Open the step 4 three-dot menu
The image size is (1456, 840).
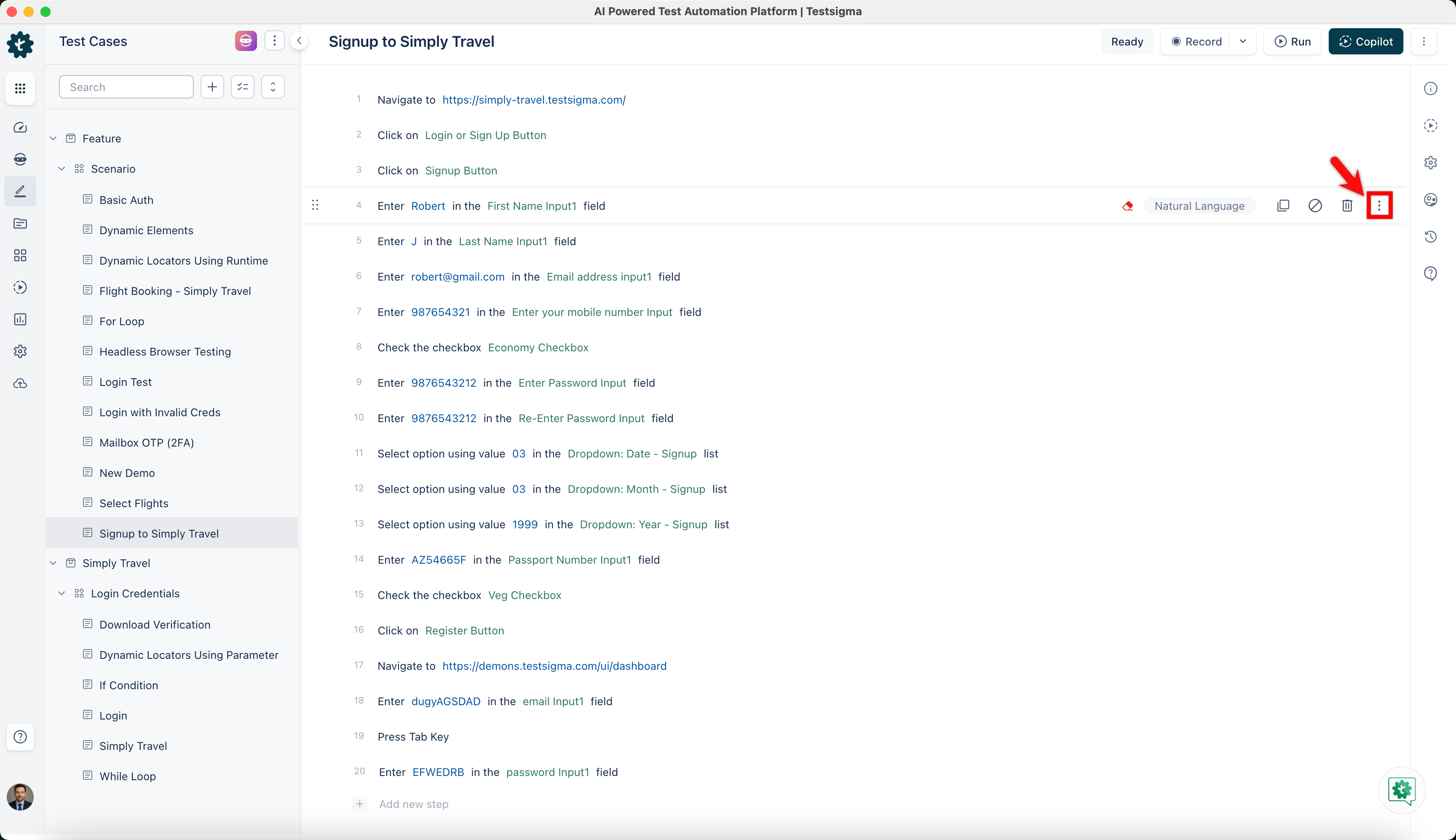point(1379,206)
